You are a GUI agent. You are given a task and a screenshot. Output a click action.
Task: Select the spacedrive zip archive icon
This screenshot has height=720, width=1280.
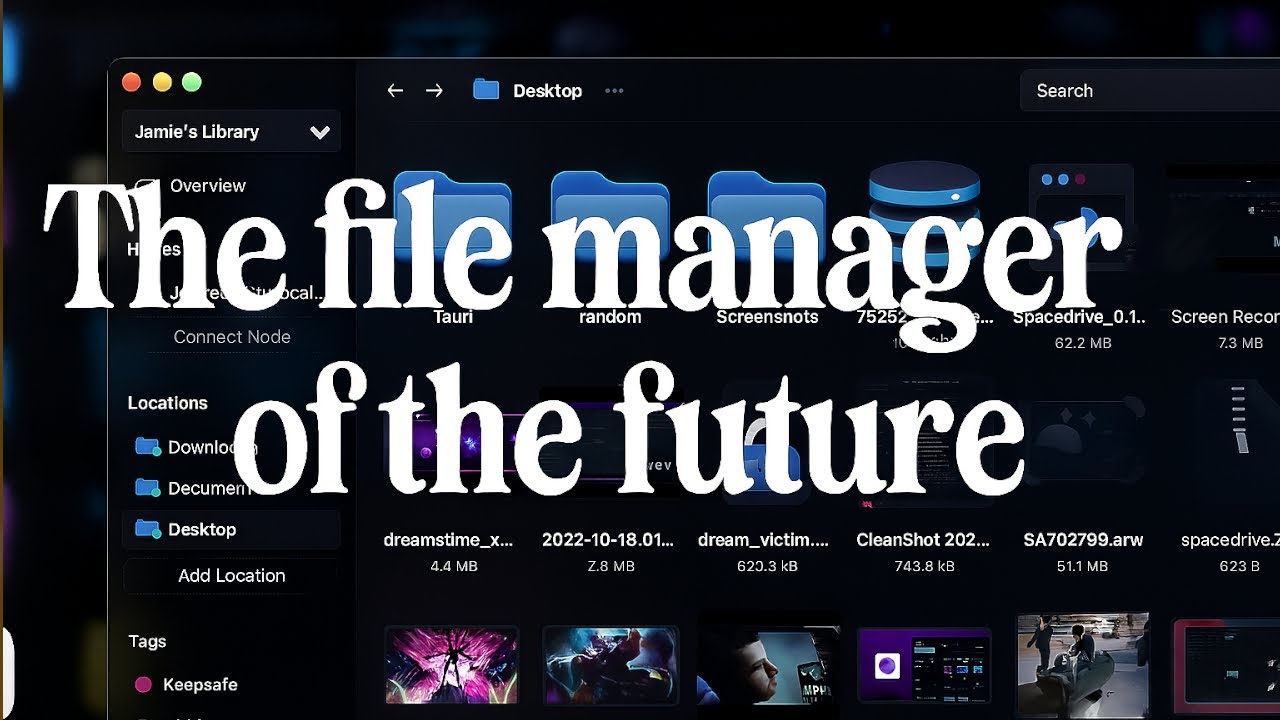click(1238, 430)
